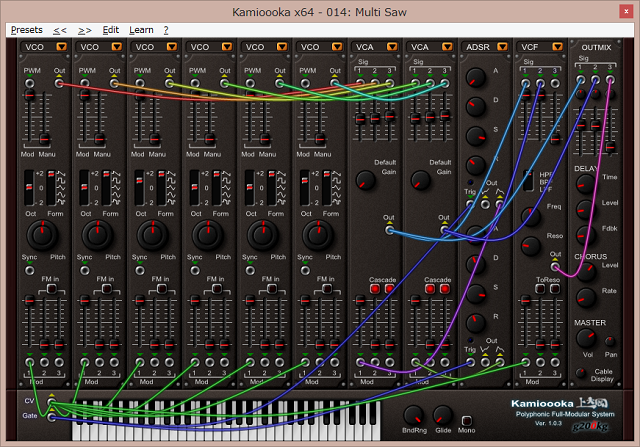Go to previous preset with << button
The height and width of the screenshot is (447, 640).
pyautogui.click(x=61, y=30)
